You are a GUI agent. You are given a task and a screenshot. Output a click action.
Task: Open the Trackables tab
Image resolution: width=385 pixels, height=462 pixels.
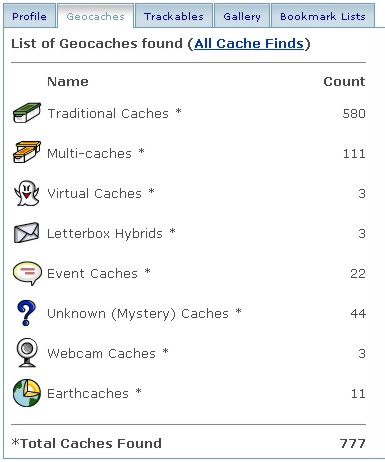174,16
